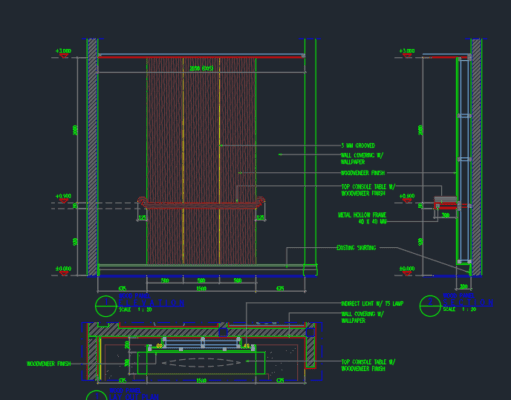Click the blue "SECTION" drawing title
Screen dimensions: 511x400
pyautogui.click(x=468, y=303)
